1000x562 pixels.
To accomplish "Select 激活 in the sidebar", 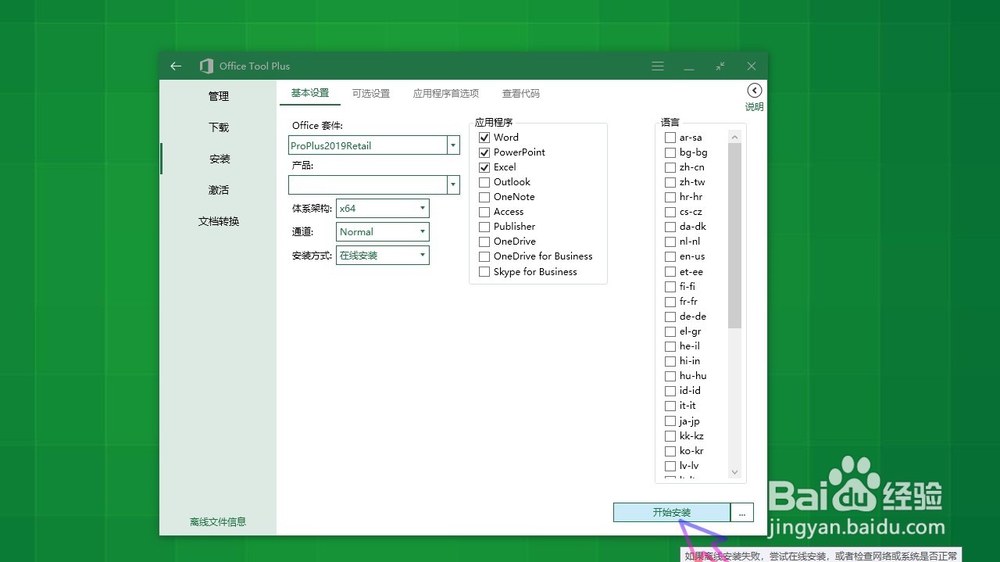I will click(x=219, y=190).
